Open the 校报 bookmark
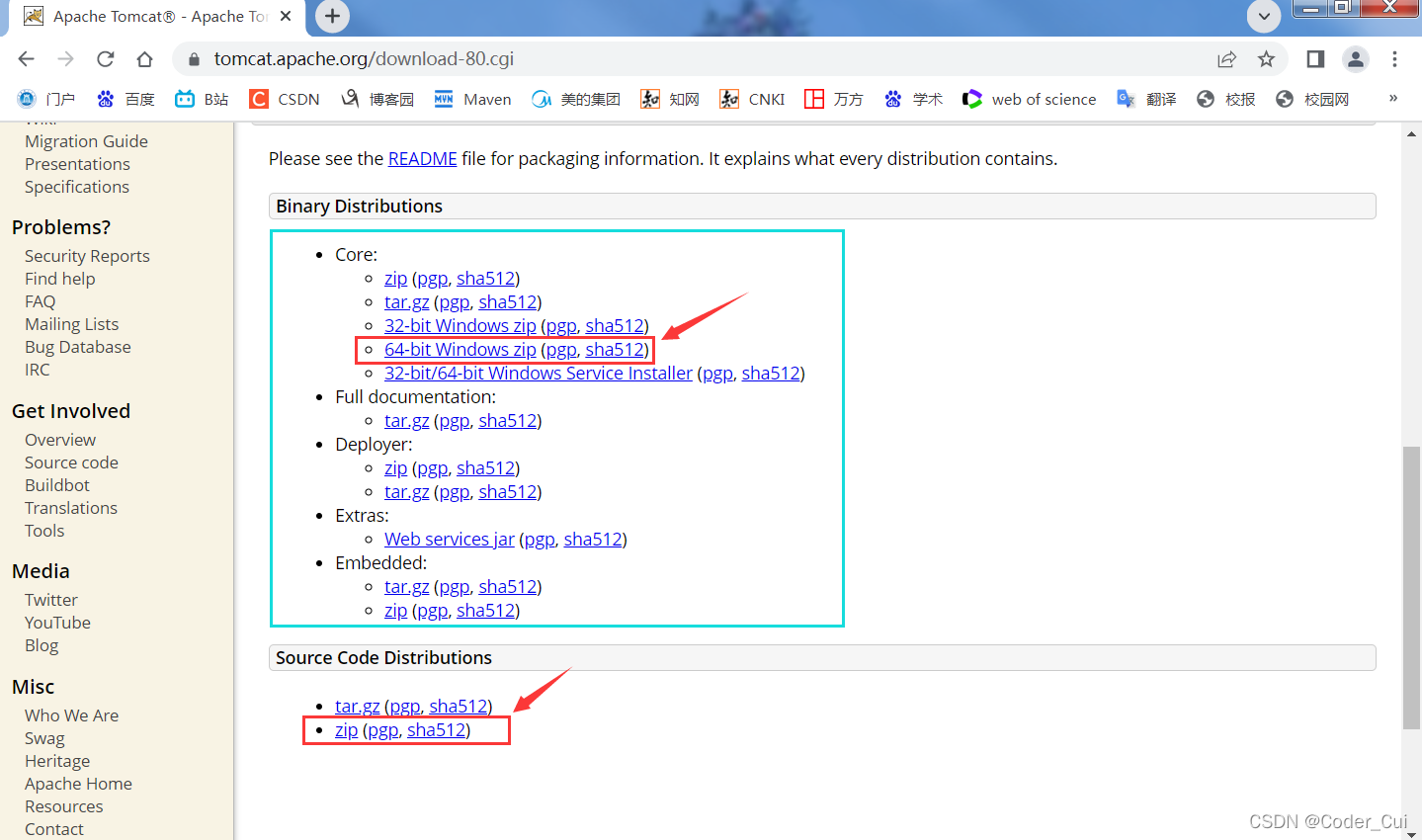The height and width of the screenshot is (840, 1422). click(1225, 99)
